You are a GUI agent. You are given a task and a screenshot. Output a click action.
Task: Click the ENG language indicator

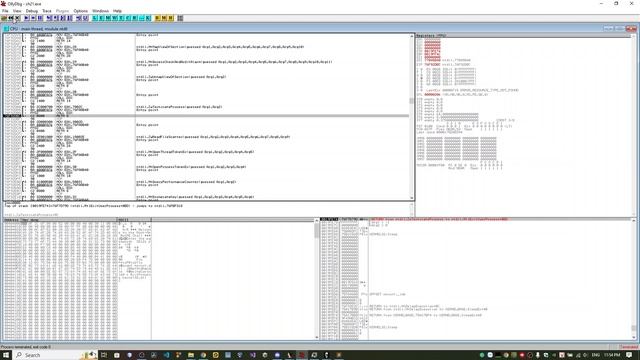(x=596, y=355)
